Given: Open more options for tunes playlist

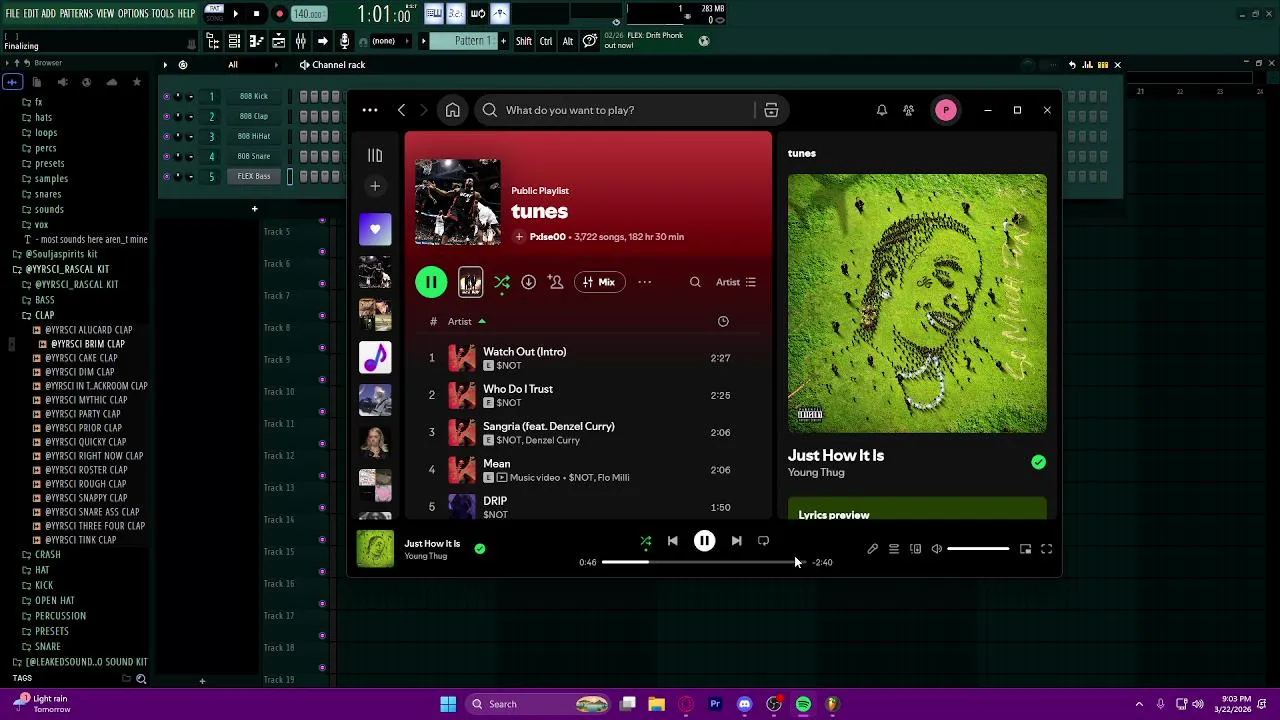Looking at the screenshot, I should coord(645,282).
